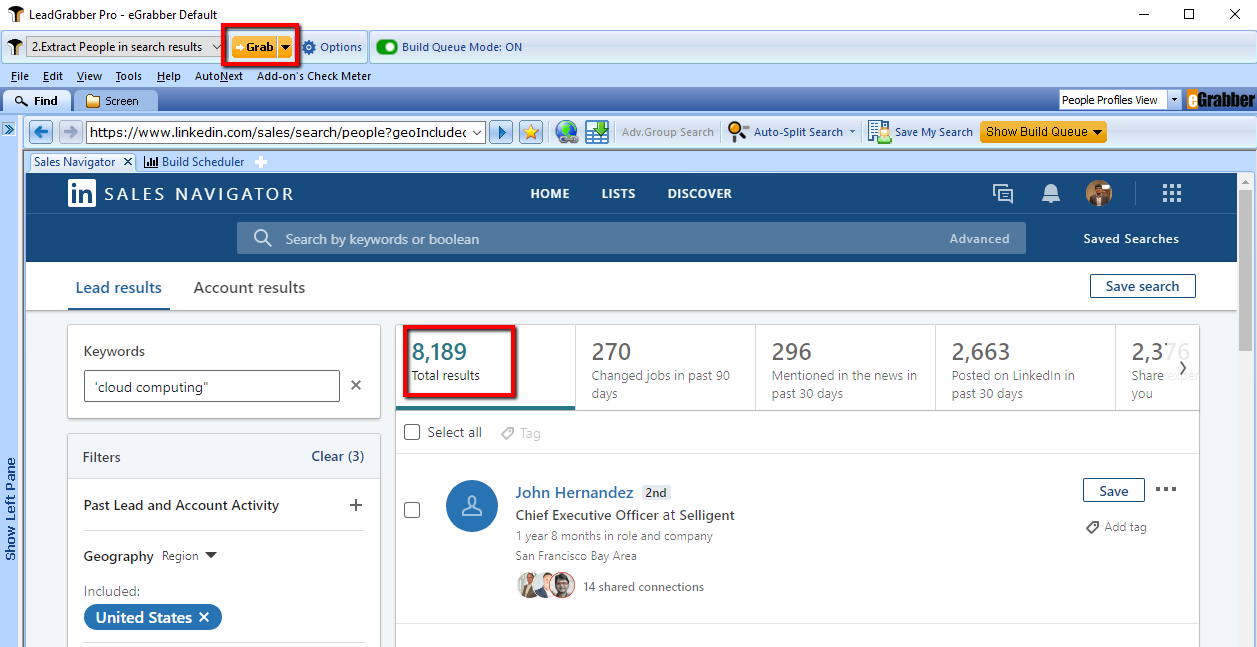This screenshot has height=647, width=1257.
Task: Check the Select all checkbox
Action: click(412, 432)
